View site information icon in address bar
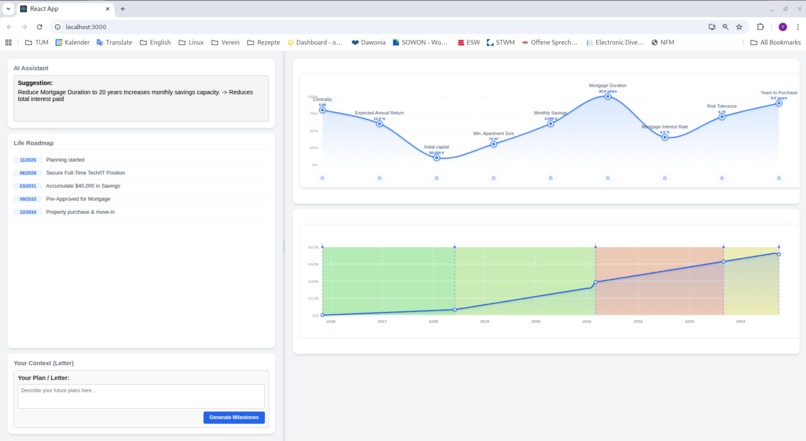The height and width of the screenshot is (441, 806). click(58, 27)
